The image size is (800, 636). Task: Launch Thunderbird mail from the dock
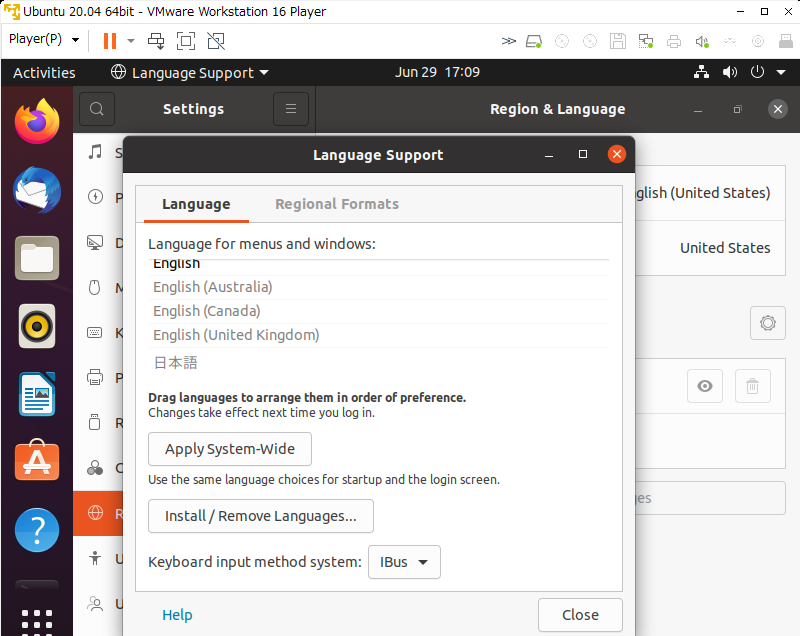click(x=37, y=190)
